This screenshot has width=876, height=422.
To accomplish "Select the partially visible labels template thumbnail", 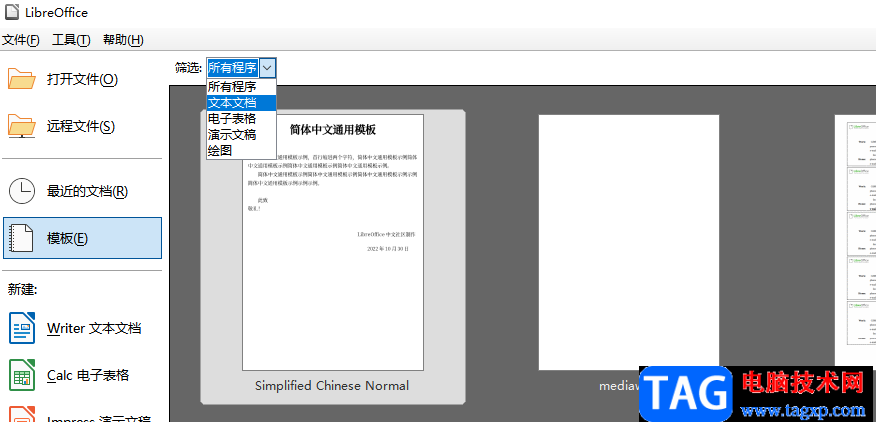I will (x=855, y=242).
